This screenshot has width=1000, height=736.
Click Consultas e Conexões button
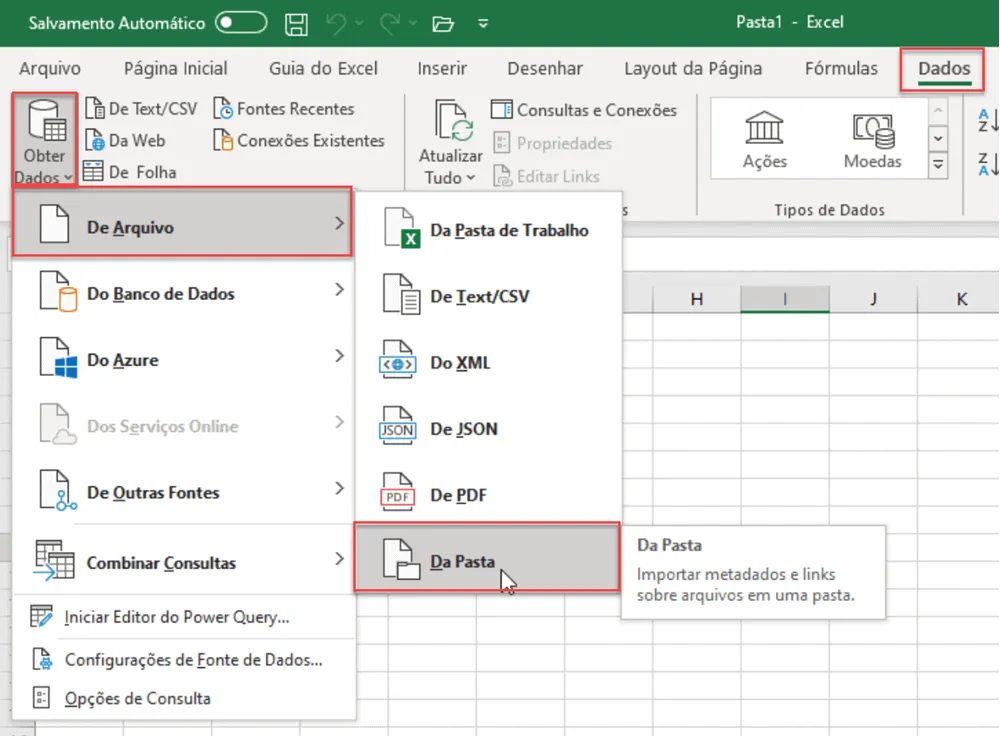tap(584, 110)
